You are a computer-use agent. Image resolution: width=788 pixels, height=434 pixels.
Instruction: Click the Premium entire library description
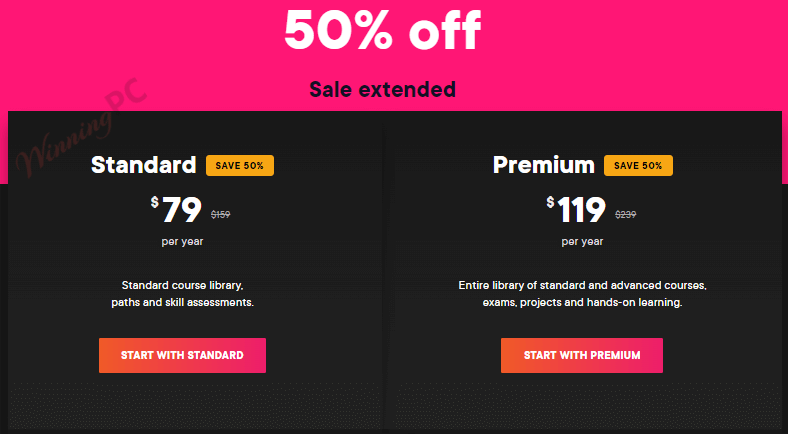(x=582, y=285)
